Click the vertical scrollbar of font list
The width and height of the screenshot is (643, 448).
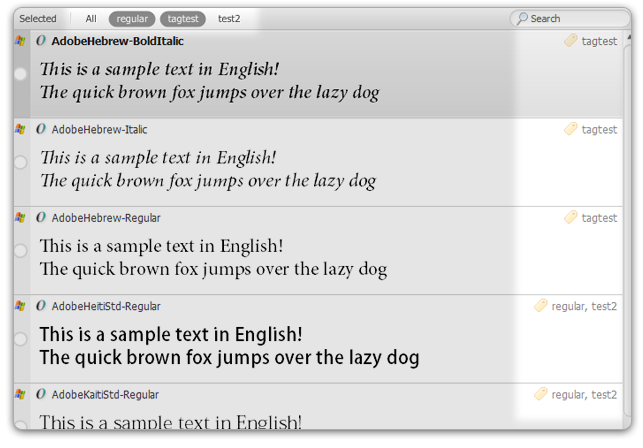pos(627,232)
